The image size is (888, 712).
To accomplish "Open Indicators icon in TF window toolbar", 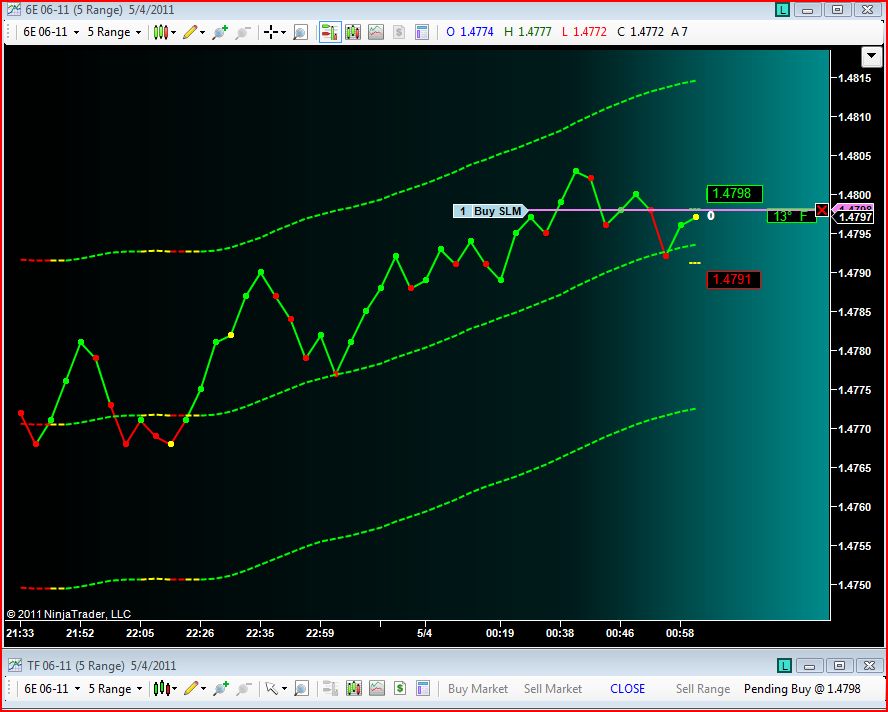I will coord(377,689).
